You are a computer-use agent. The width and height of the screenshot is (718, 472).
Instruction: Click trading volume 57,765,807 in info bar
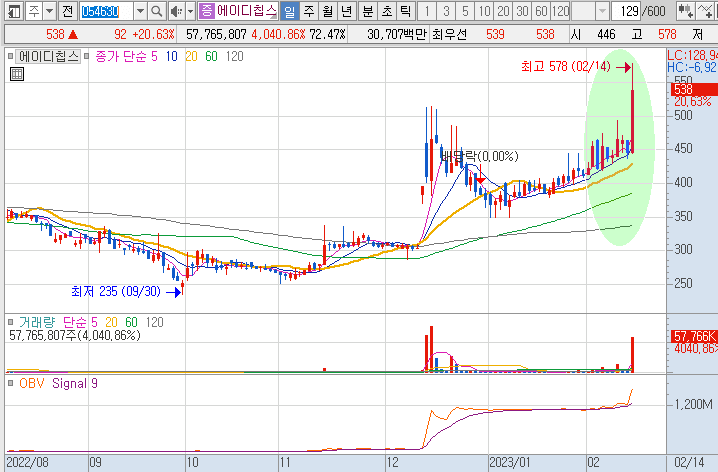[x=216, y=34]
